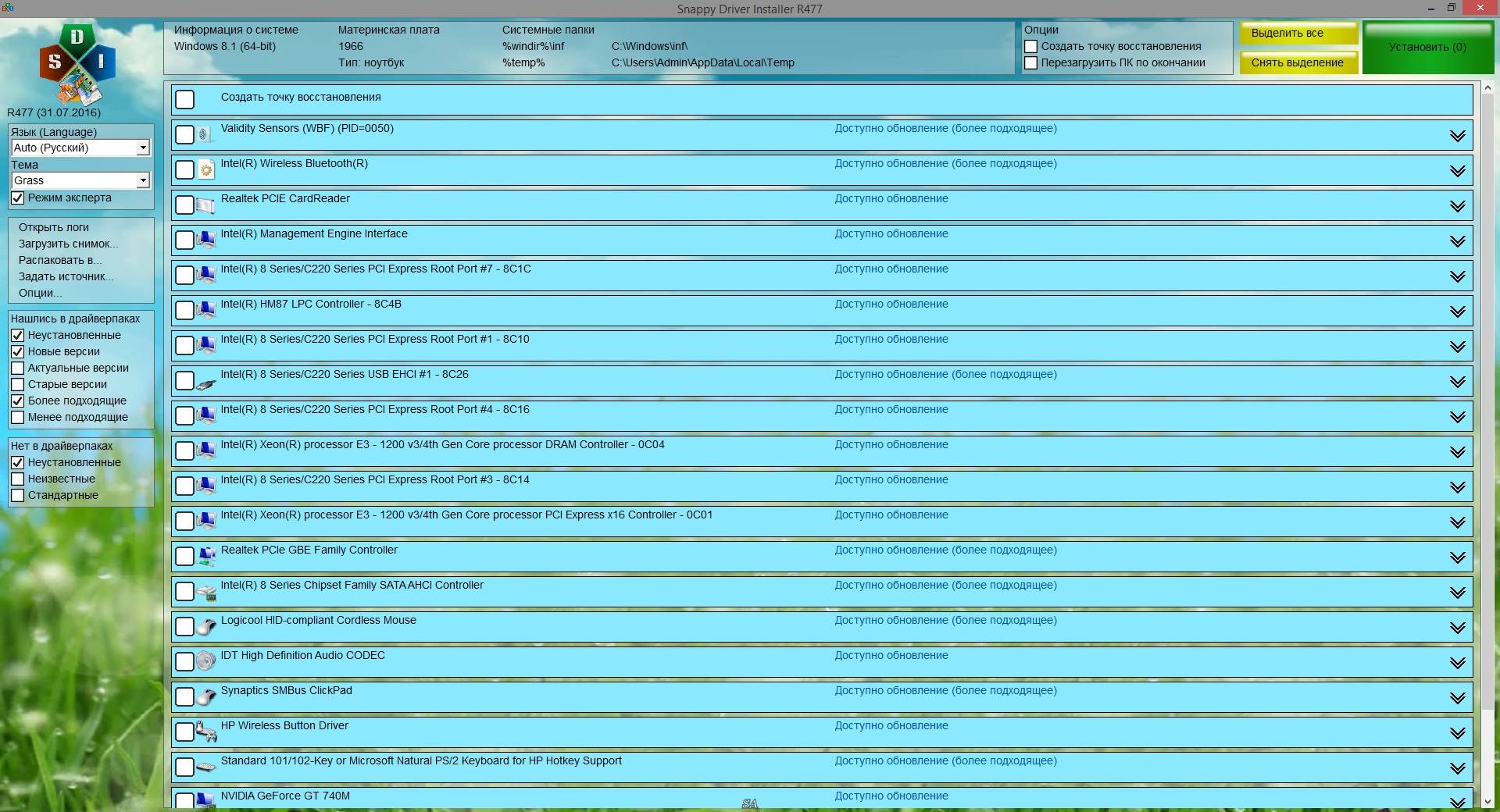Tick the restore point checkbox in the first list row
The width and height of the screenshot is (1500, 812).
tap(184, 99)
